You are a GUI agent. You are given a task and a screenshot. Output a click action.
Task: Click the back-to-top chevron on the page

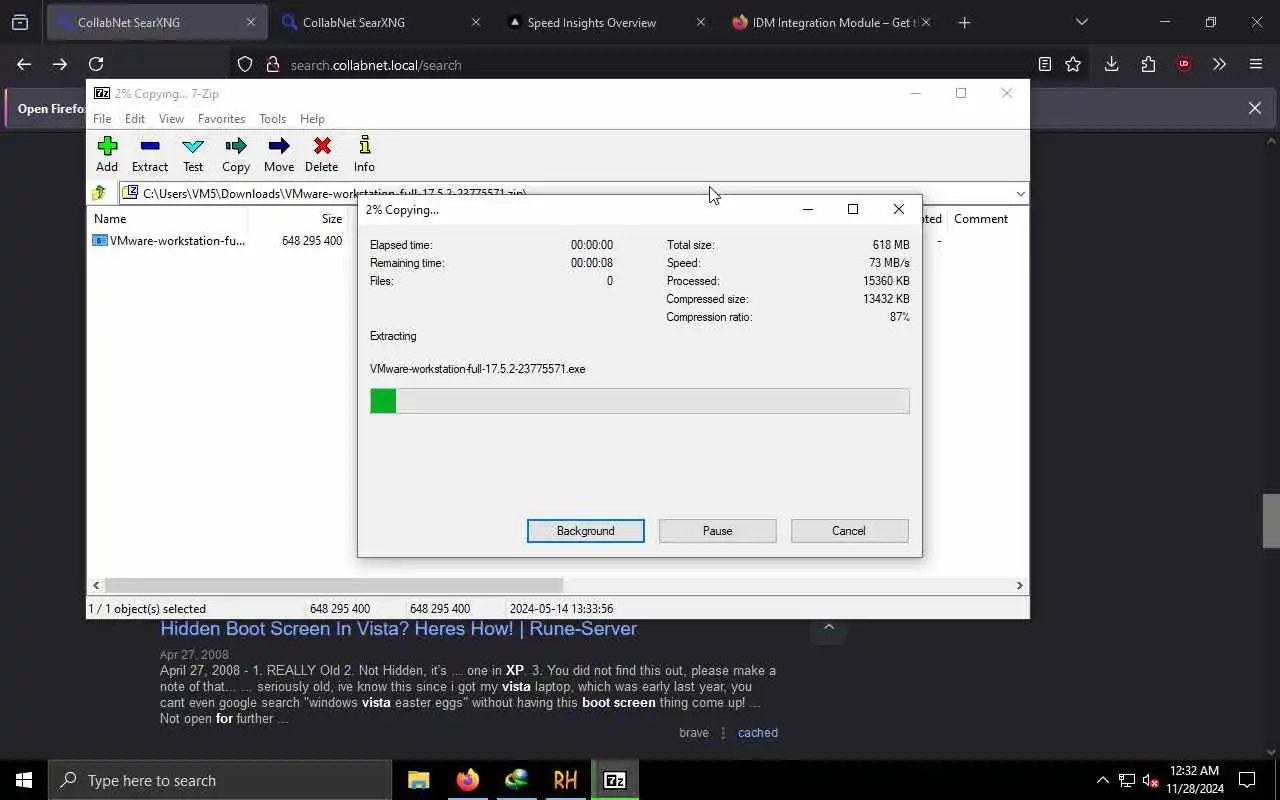828,628
